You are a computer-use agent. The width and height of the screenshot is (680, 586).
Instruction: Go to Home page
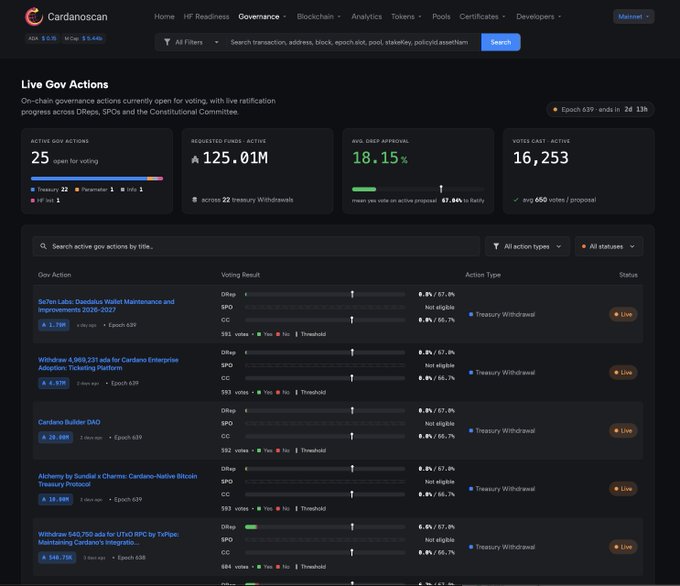[164, 16]
